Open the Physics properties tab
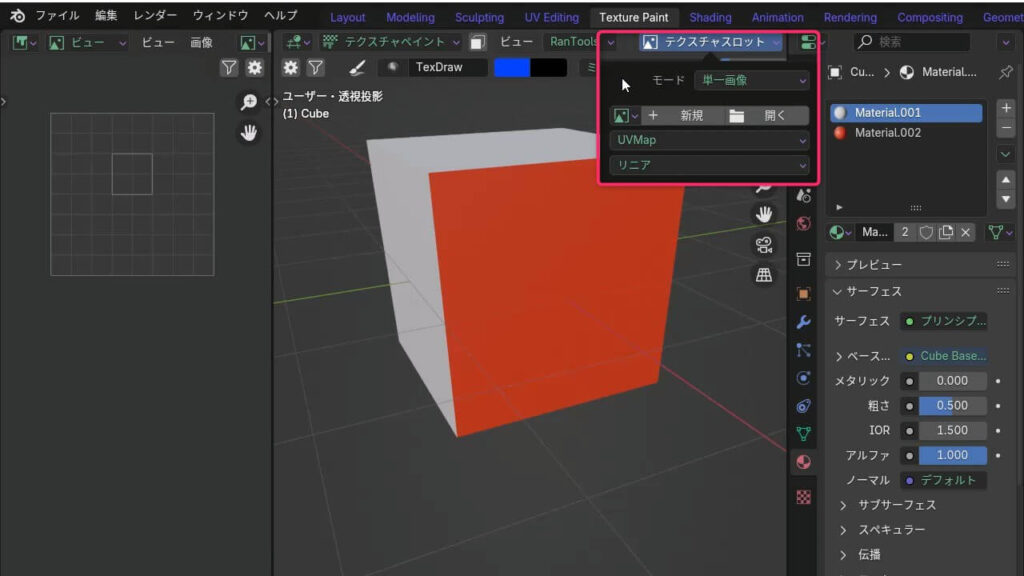The height and width of the screenshot is (576, 1024). [804, 378]
